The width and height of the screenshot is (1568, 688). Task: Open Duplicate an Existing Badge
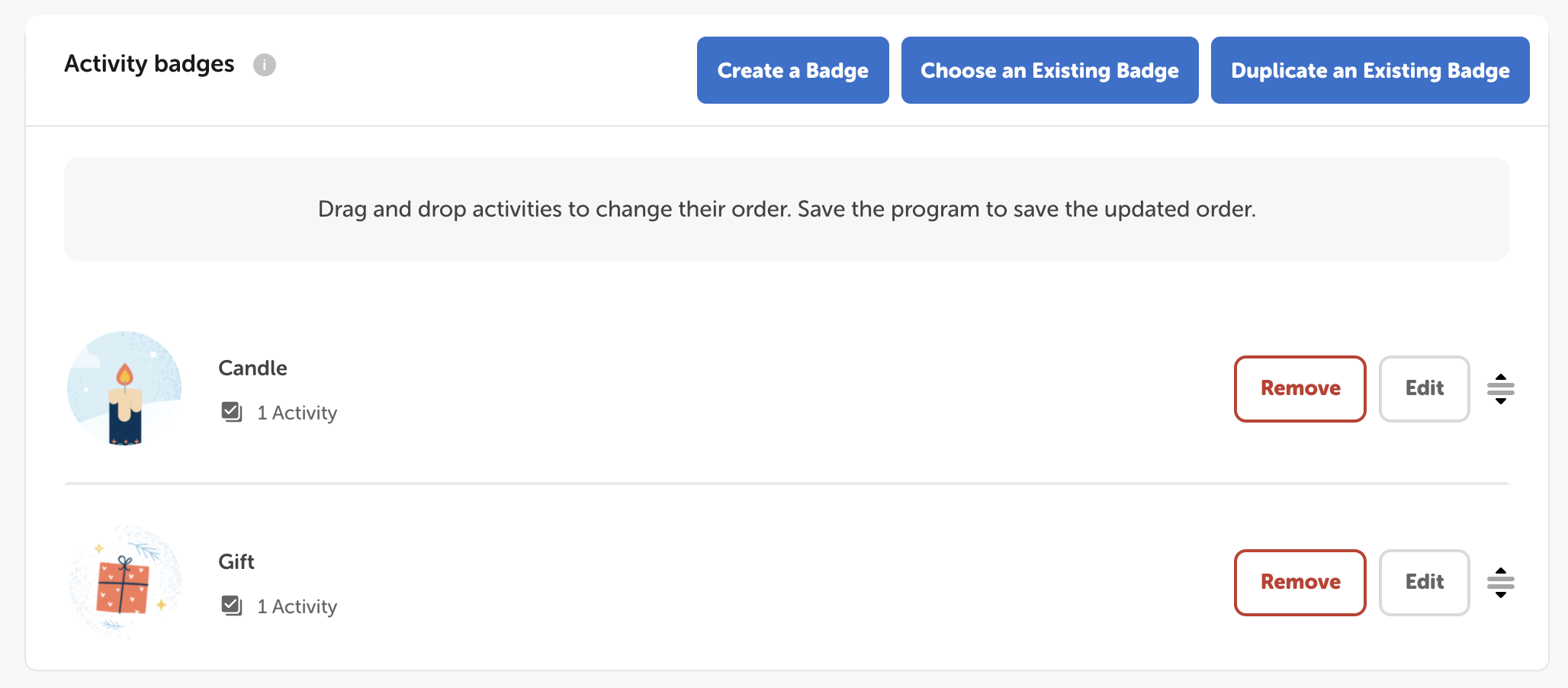pos(1370,70)
